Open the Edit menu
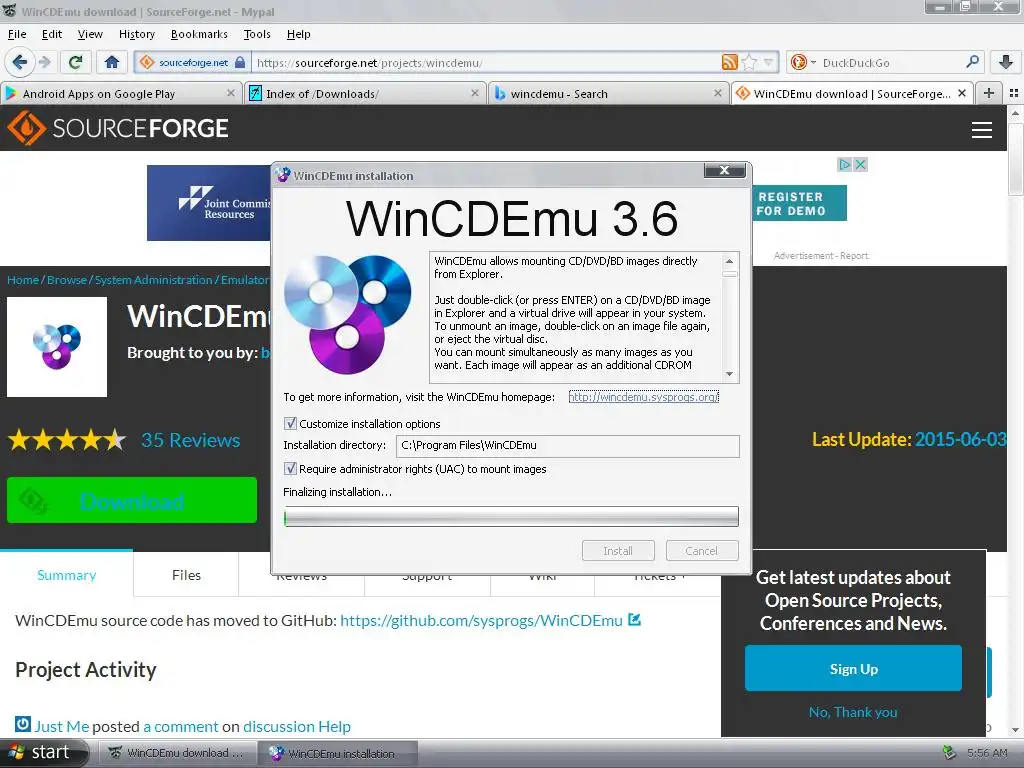This screenshot has height=768, width=1024. coord(52,34)
